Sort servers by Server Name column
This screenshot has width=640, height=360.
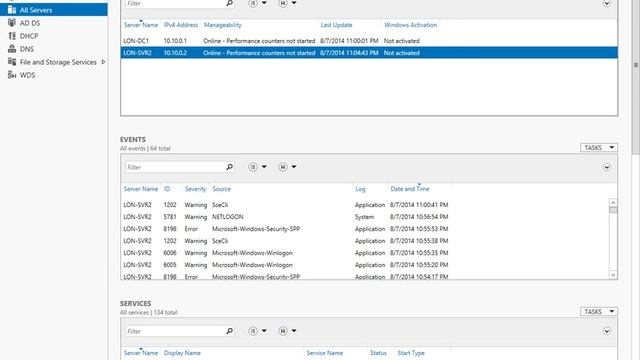tap(141, 25)
